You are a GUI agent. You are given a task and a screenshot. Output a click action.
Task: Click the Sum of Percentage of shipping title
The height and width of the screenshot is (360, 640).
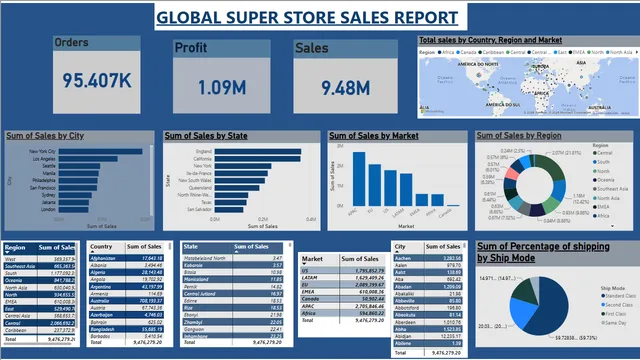click(x=543, y=252)
